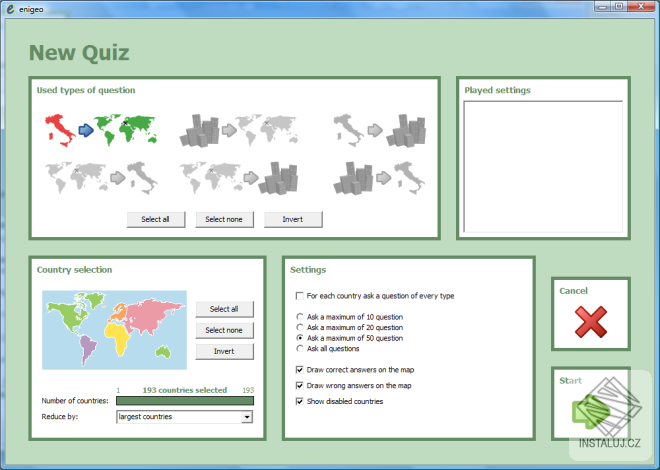Click the red X Cancel icon
The height and width of the screenshot is (470, 660).
tap(591, 322)
